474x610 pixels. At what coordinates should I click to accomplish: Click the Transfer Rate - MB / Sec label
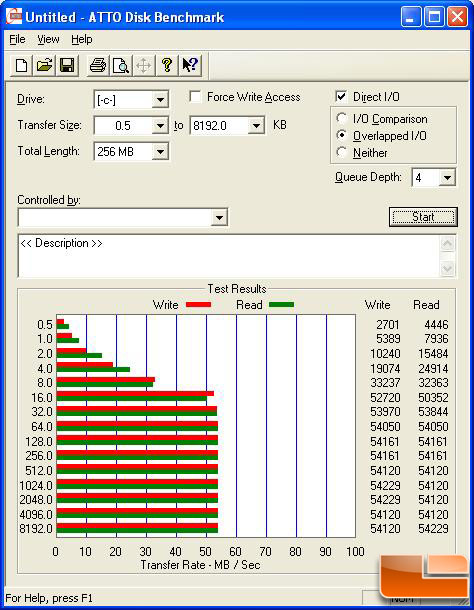tap(200, 564)
